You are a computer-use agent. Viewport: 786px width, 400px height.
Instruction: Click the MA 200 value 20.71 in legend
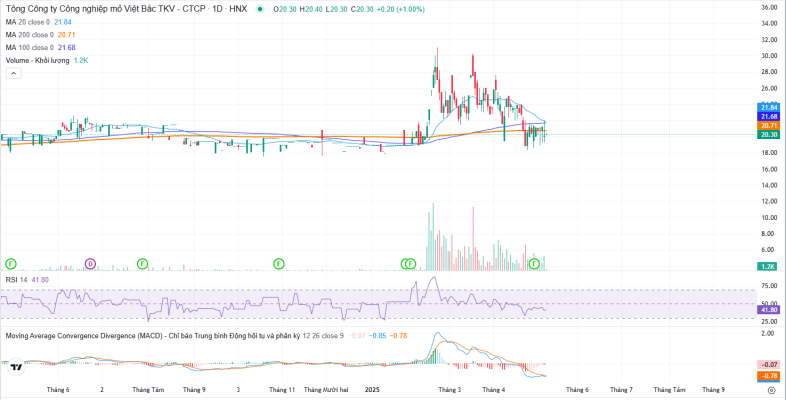point(66,35)
